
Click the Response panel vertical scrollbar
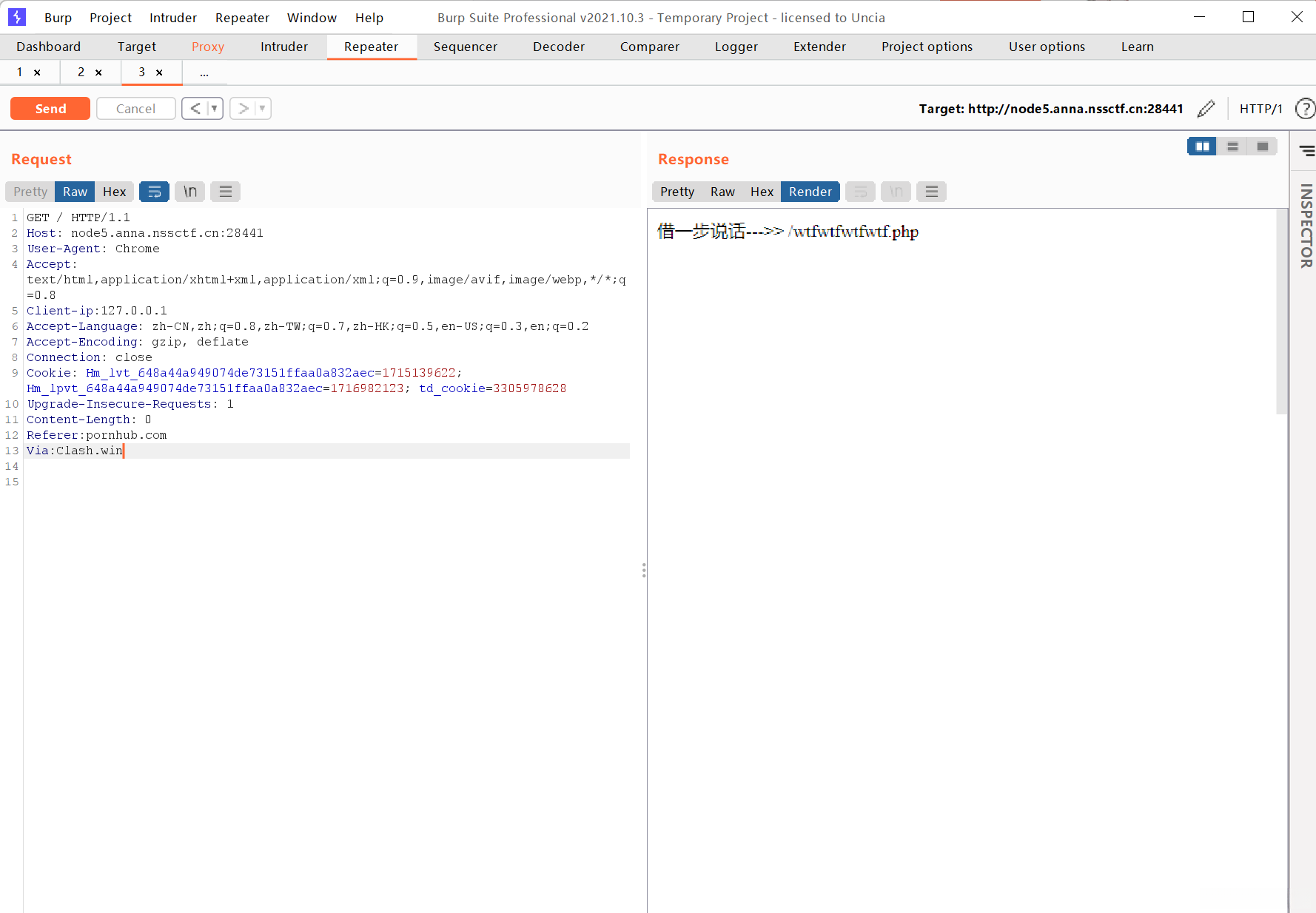[1282, 311]
